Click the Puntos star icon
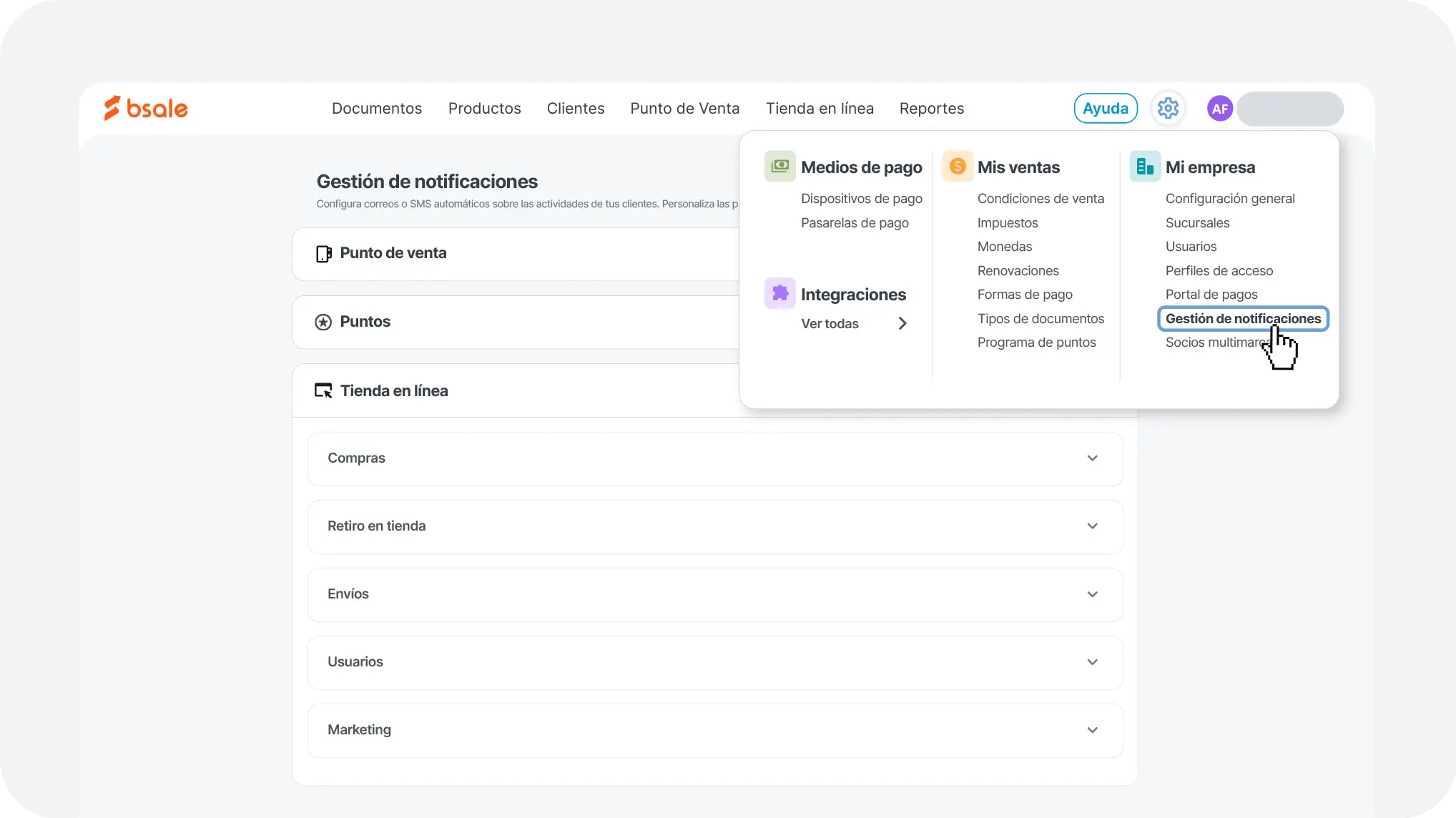 pyautogui.click(x=323, y=322)
